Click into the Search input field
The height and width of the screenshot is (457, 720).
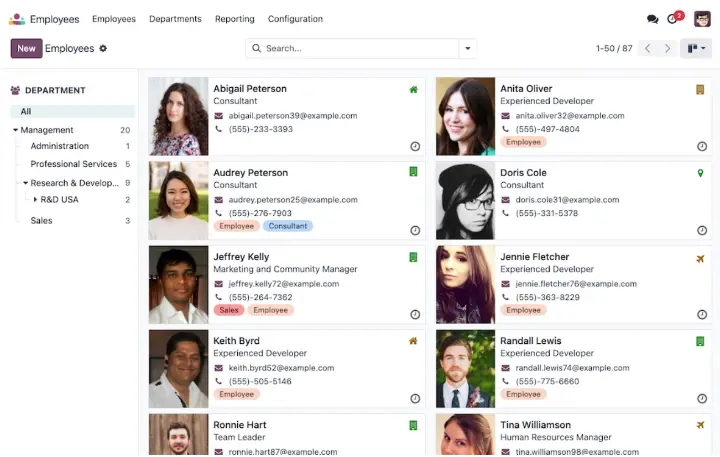point(360,48)
